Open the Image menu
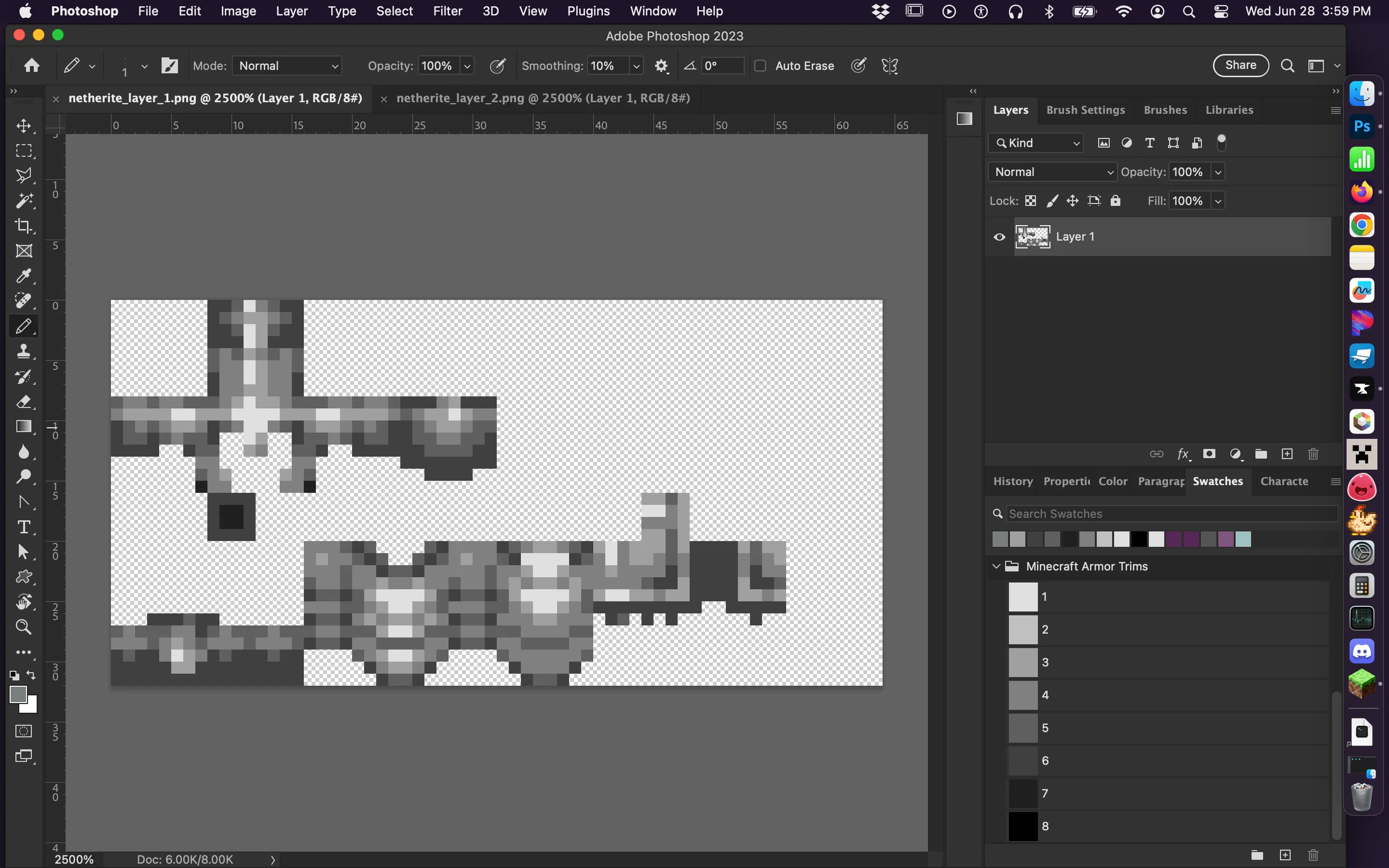This screenshot has height=868, width=1389. point(238,11)
